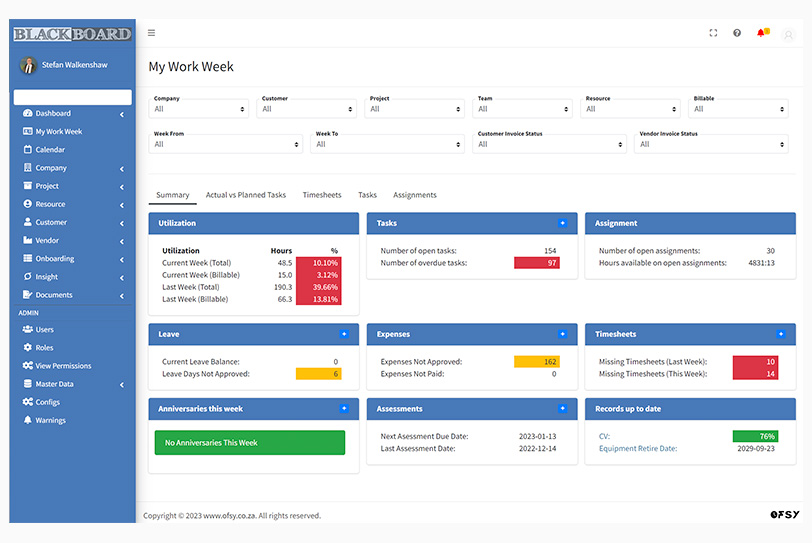Image resolution: width=812 pixels, height=543 pixels.
Task: Open the notifications bell icon
Action: (x=762, y=33)
